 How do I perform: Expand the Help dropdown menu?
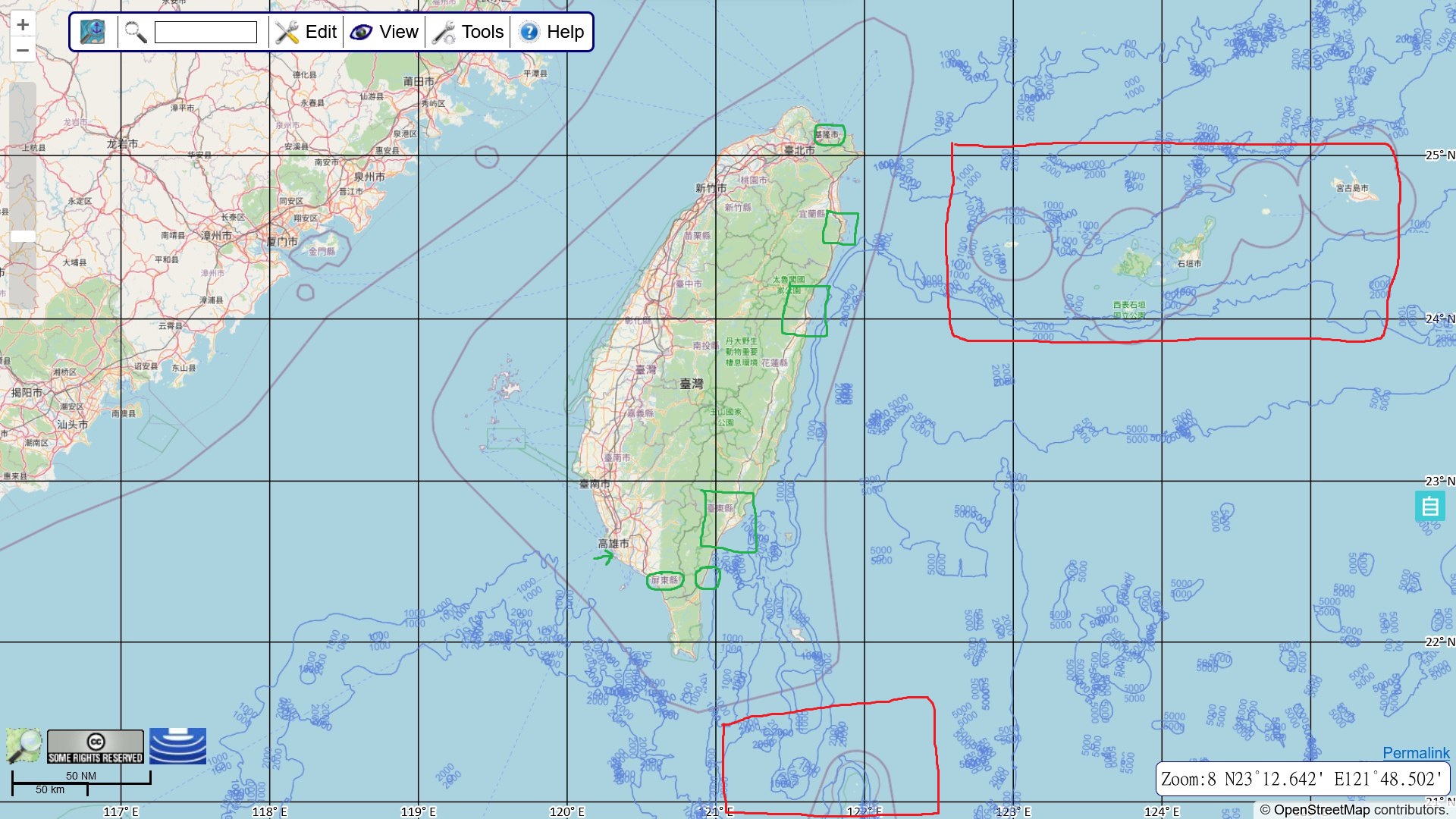(565, 32)
